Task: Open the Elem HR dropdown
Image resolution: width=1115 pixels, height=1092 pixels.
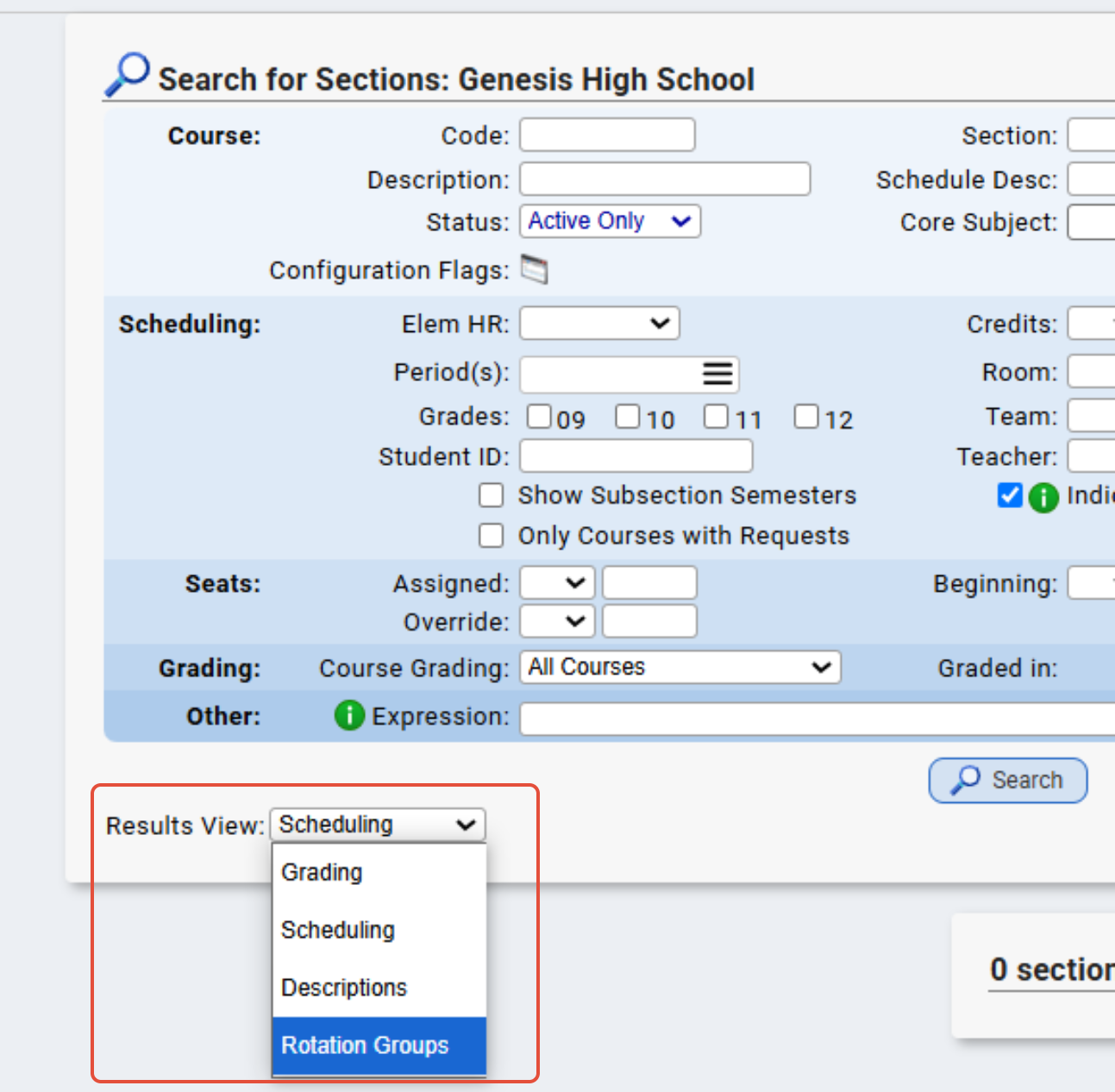Action: [x=599, y=323]
